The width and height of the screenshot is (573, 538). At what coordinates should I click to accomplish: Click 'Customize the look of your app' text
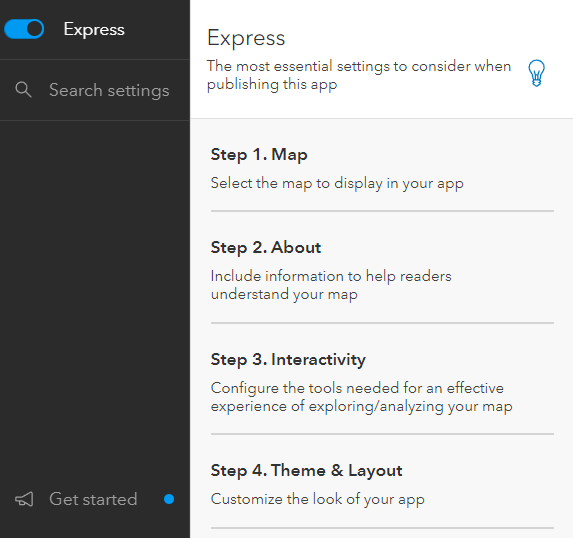point(318,499)
